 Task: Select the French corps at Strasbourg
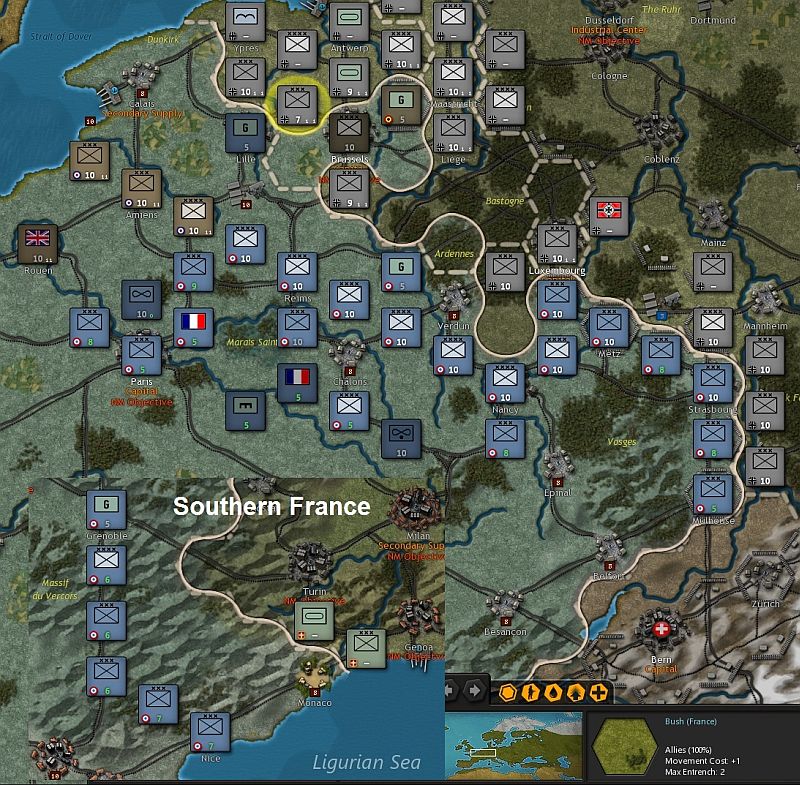(713, 383)
